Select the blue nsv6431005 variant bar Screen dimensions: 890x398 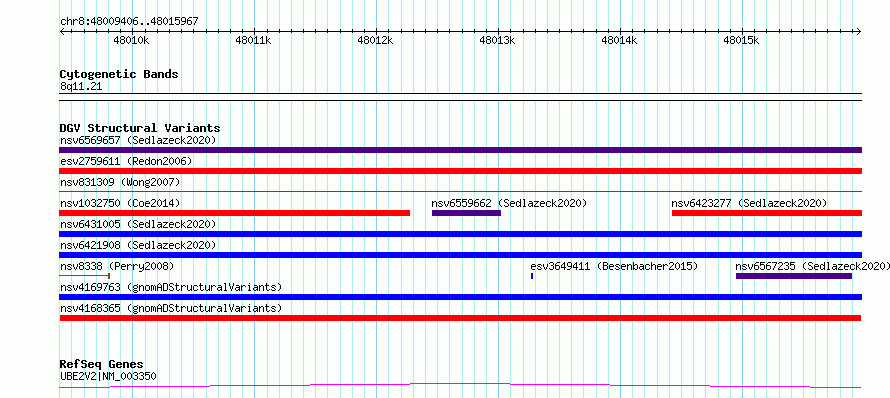(x=460, y=234)
